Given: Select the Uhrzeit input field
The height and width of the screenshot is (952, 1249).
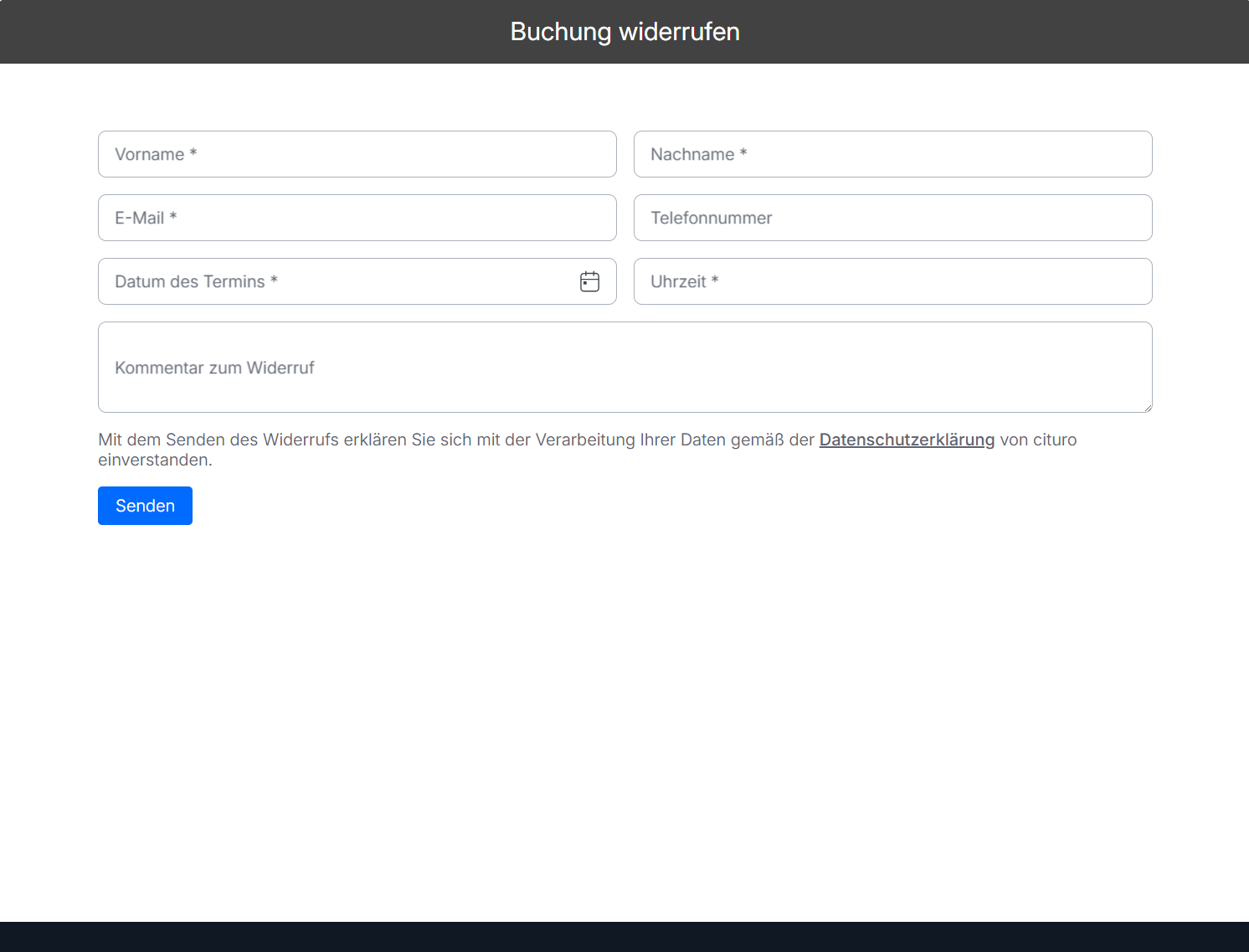Looking at the screenshot, I should tap(893, 281).
